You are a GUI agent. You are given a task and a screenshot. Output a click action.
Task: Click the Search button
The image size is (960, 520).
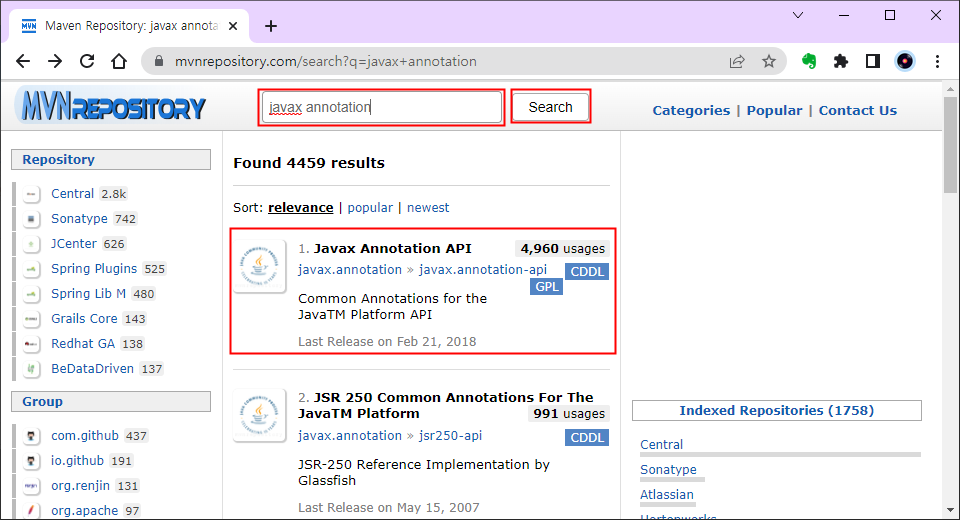(550, 107)
